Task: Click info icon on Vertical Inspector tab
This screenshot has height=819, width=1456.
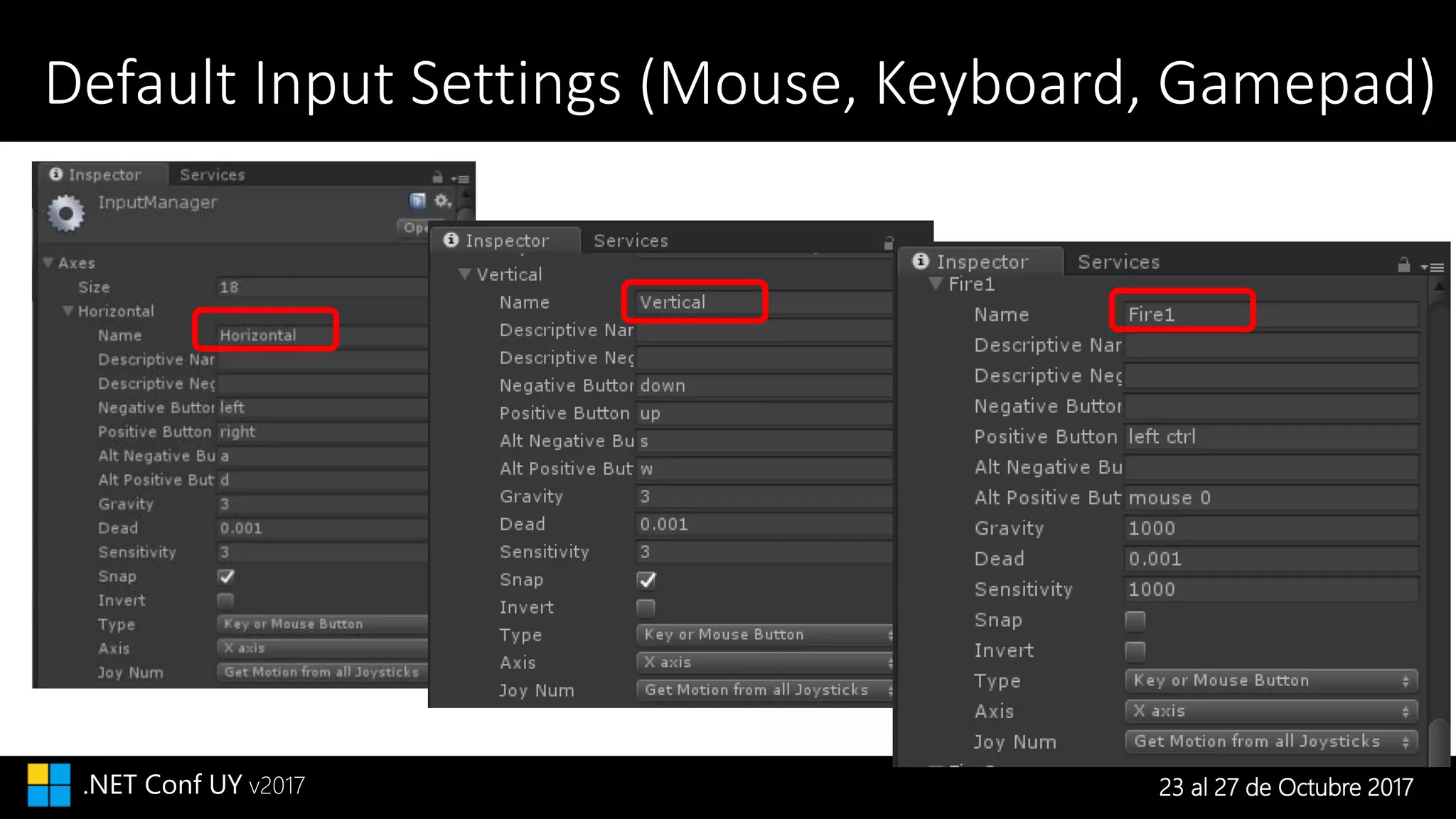Action: 451,240
